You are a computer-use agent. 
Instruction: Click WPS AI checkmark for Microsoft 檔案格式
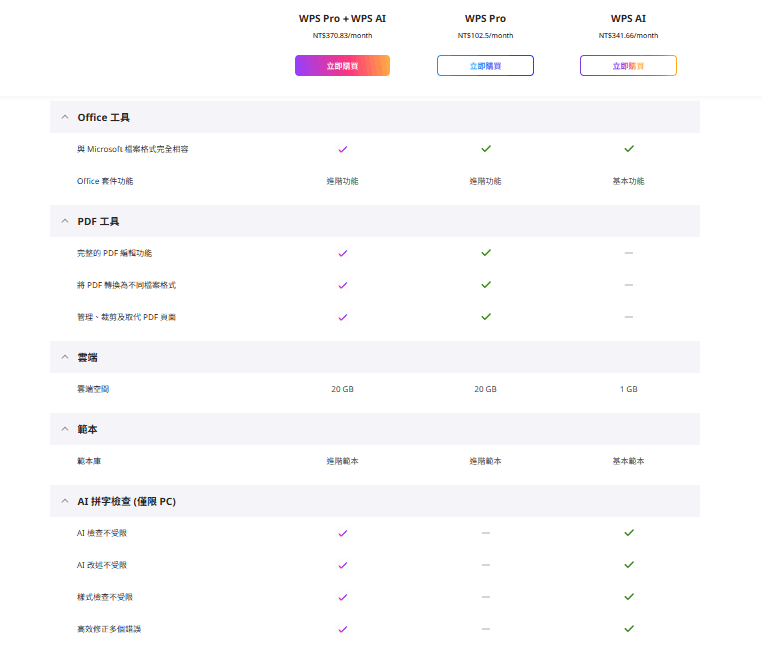(629, 149)
